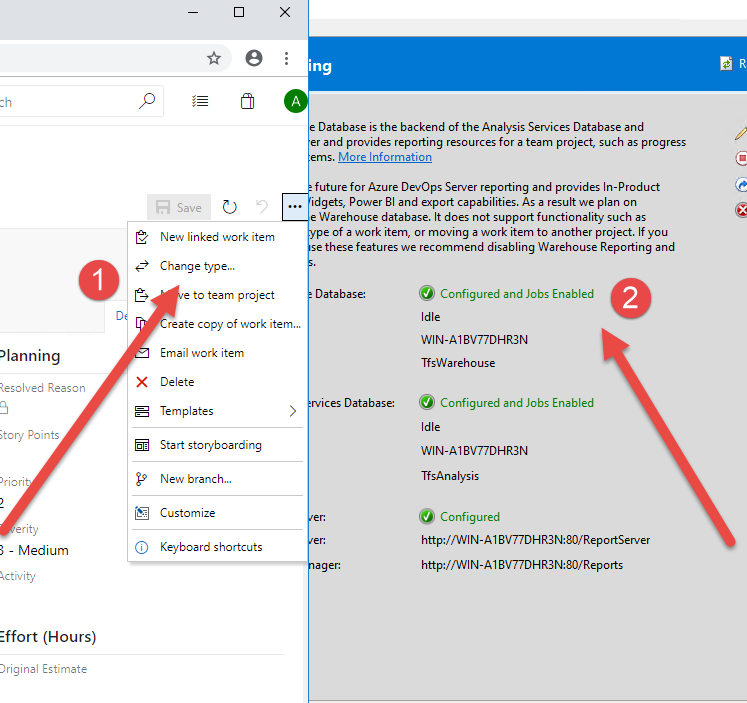
Task: Click the New branch icon
Action: click(141, 479)
